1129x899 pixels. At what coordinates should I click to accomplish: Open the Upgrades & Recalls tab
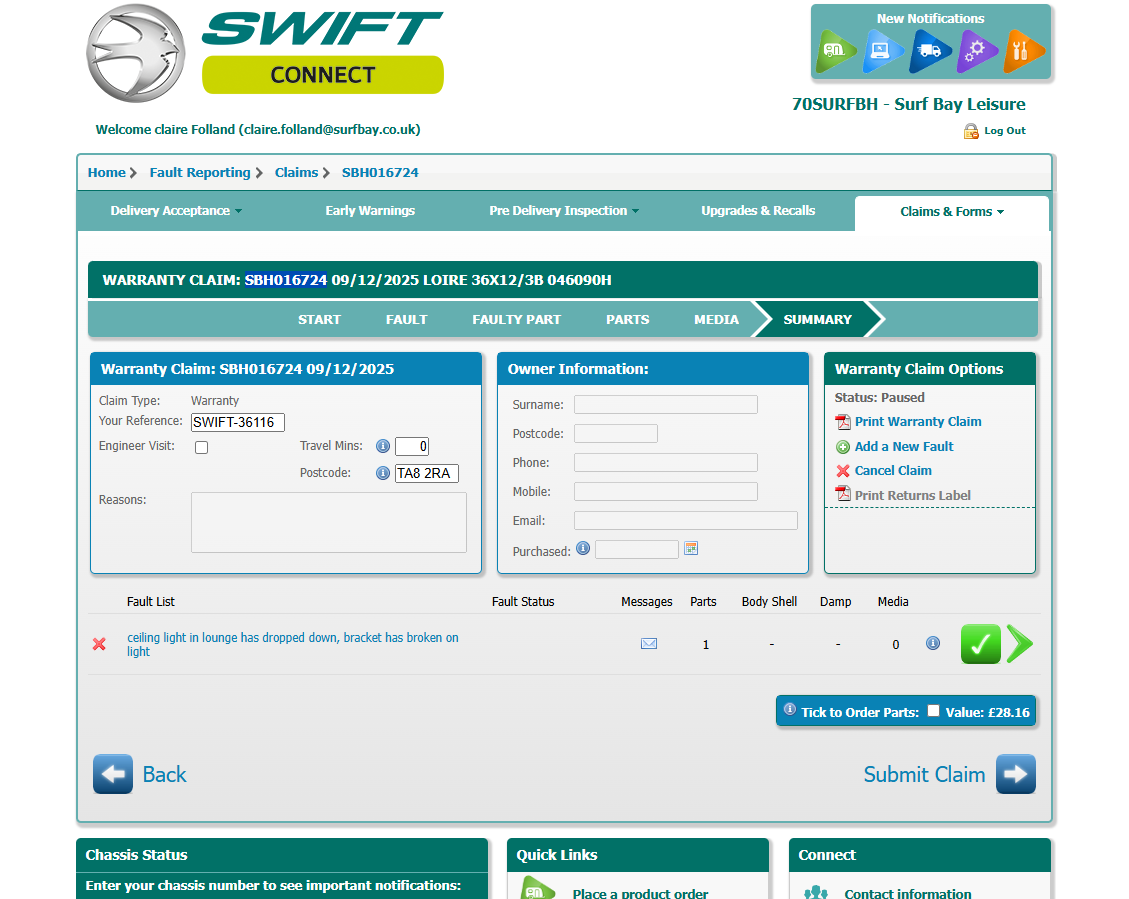click(x=758, y=211)
